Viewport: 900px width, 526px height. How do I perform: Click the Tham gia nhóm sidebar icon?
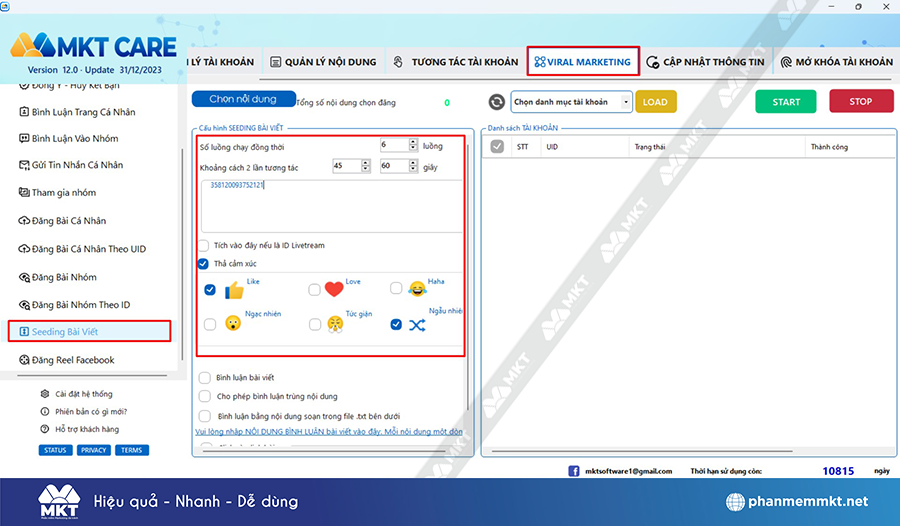(x=24, y=192)
